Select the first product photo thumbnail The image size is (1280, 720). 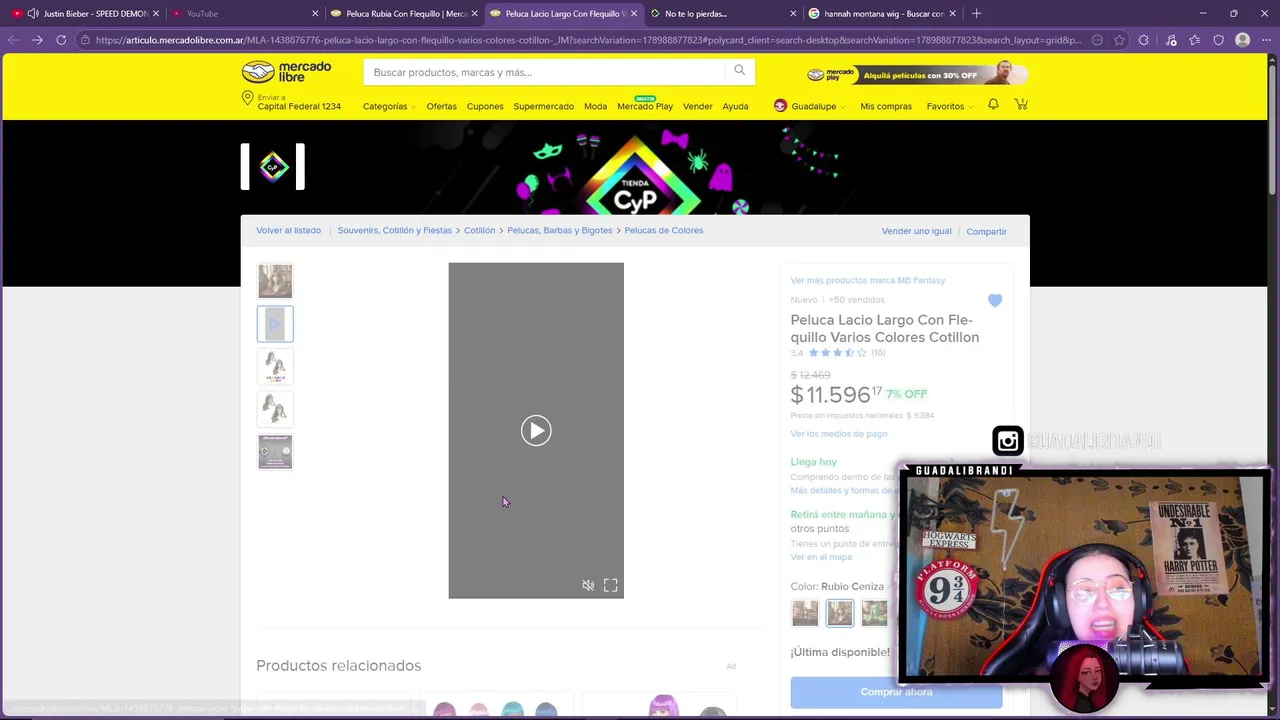coord(275,281)
